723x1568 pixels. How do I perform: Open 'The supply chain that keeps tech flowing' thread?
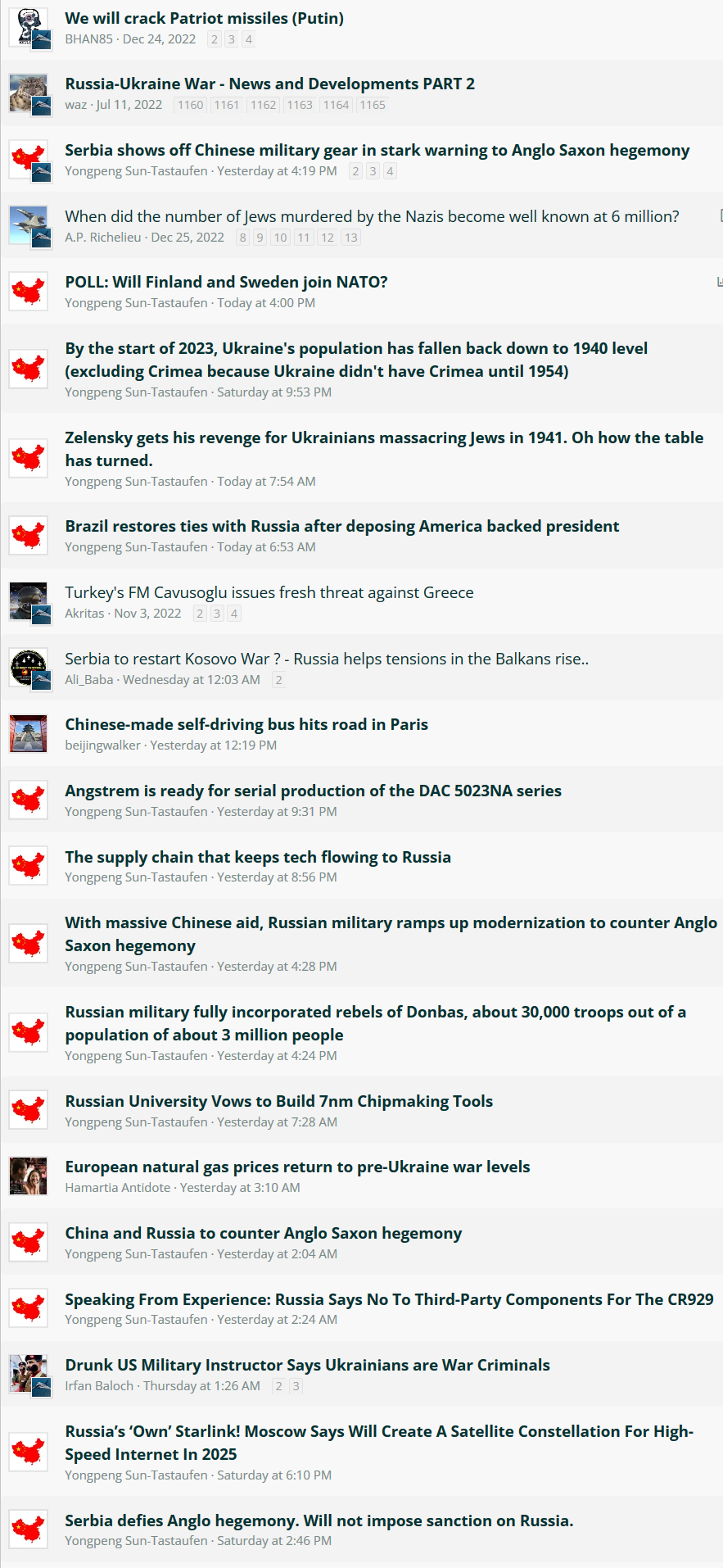[x=258, y=857]
